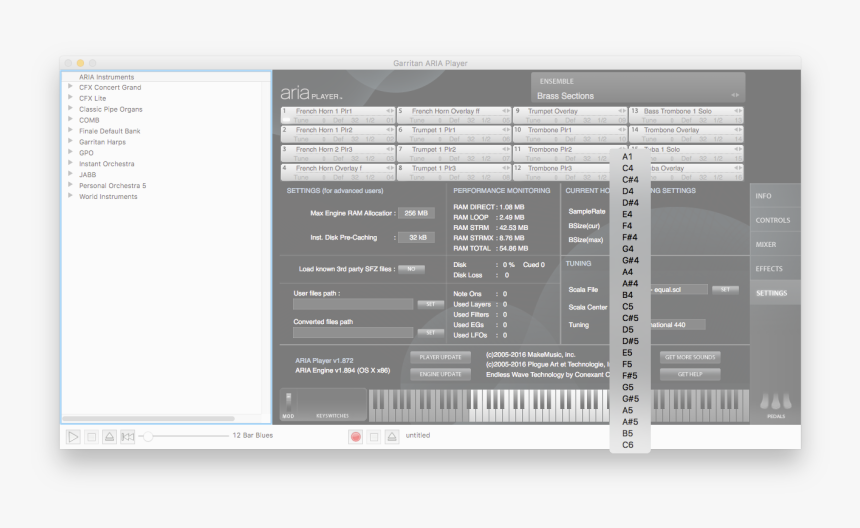Click SET beside User files path
The image size is (860, 528).
[431, 304]
